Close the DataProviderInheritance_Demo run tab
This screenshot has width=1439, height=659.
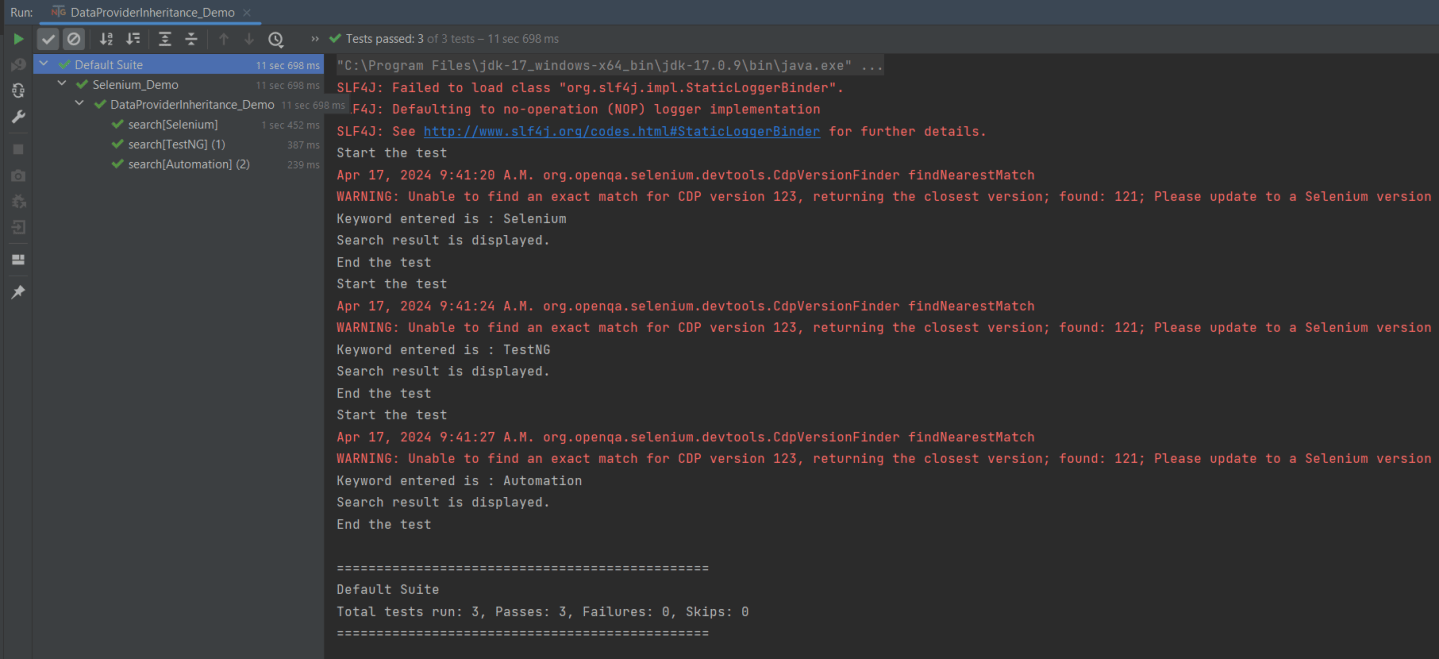pyautogui.click(x=247, y=12)
